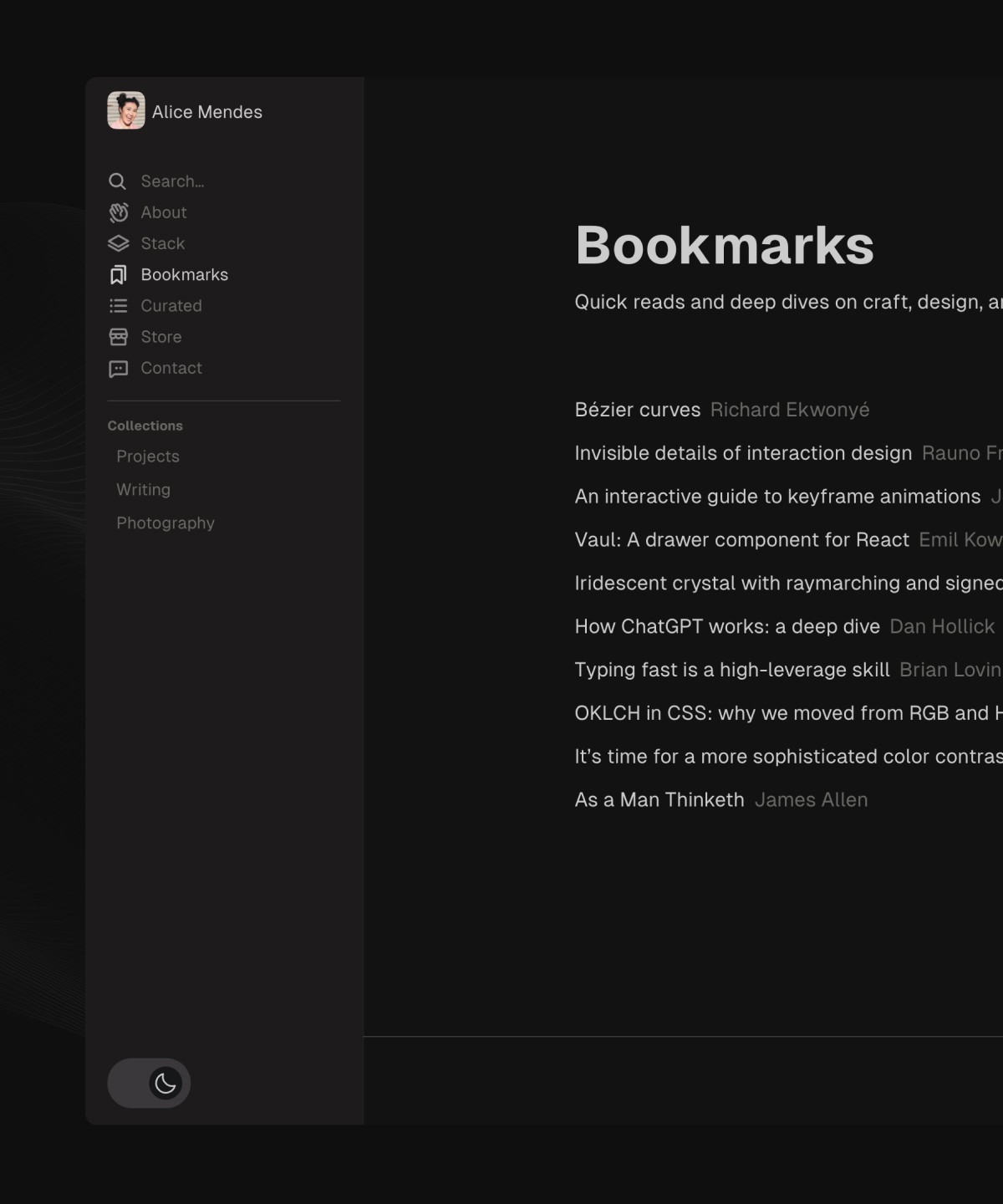Click Alice Mendes profile avatar
This screenshot has width=1003, height=1204.
click(125, 111)
